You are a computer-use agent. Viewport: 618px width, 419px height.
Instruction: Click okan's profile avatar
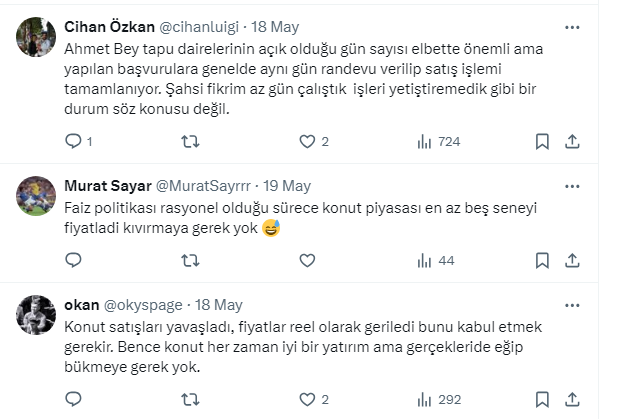click(x=37, y=314)
